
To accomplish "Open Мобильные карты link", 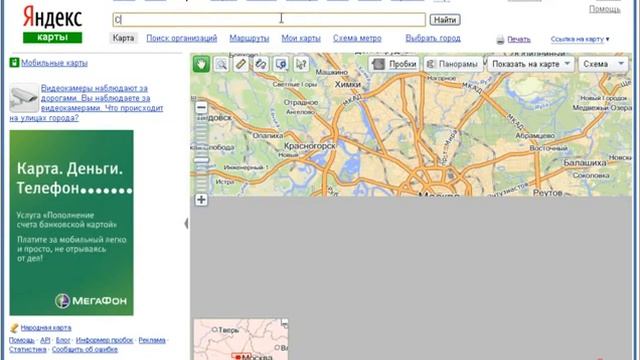I will click(54, 63).
